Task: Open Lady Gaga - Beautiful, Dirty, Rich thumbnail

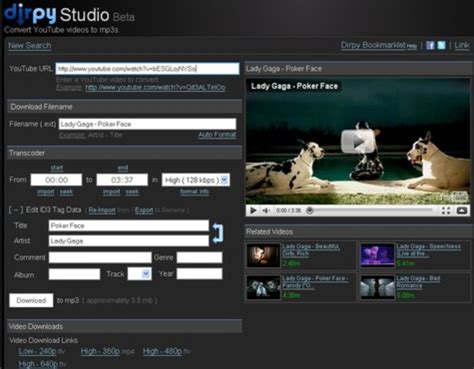Action: (x=263, y=256)
